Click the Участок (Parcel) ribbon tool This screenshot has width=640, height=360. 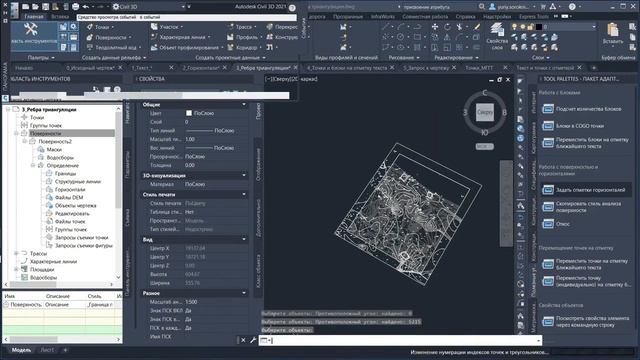[167, 27]
